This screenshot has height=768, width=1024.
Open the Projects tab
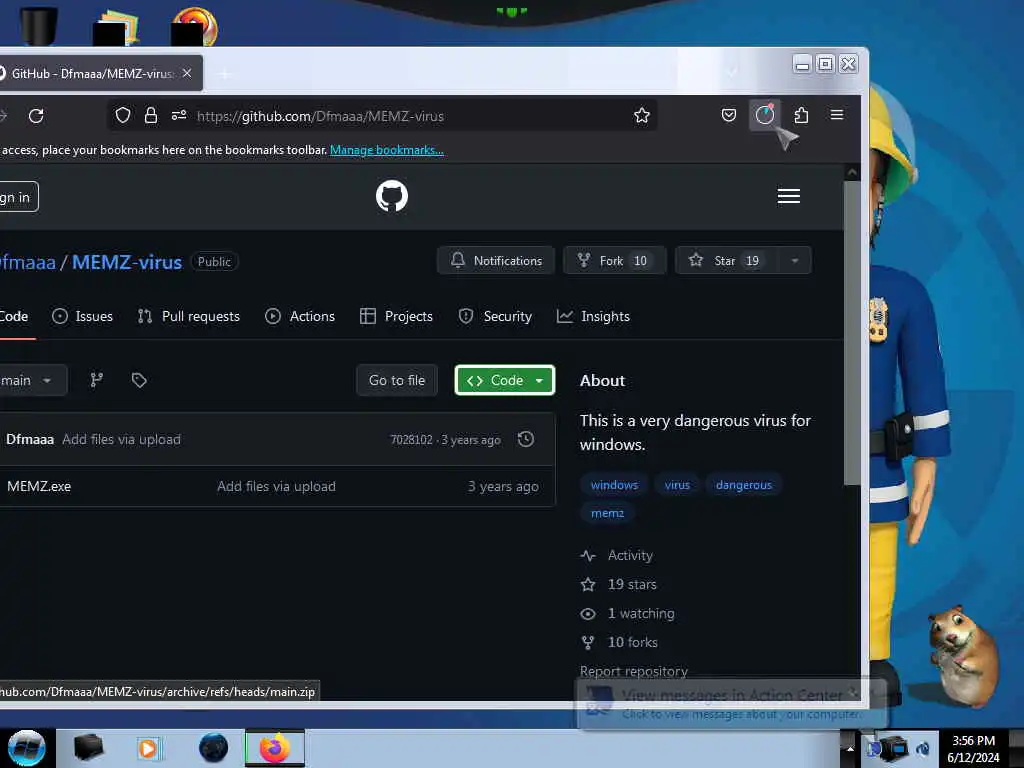(396, 316)
